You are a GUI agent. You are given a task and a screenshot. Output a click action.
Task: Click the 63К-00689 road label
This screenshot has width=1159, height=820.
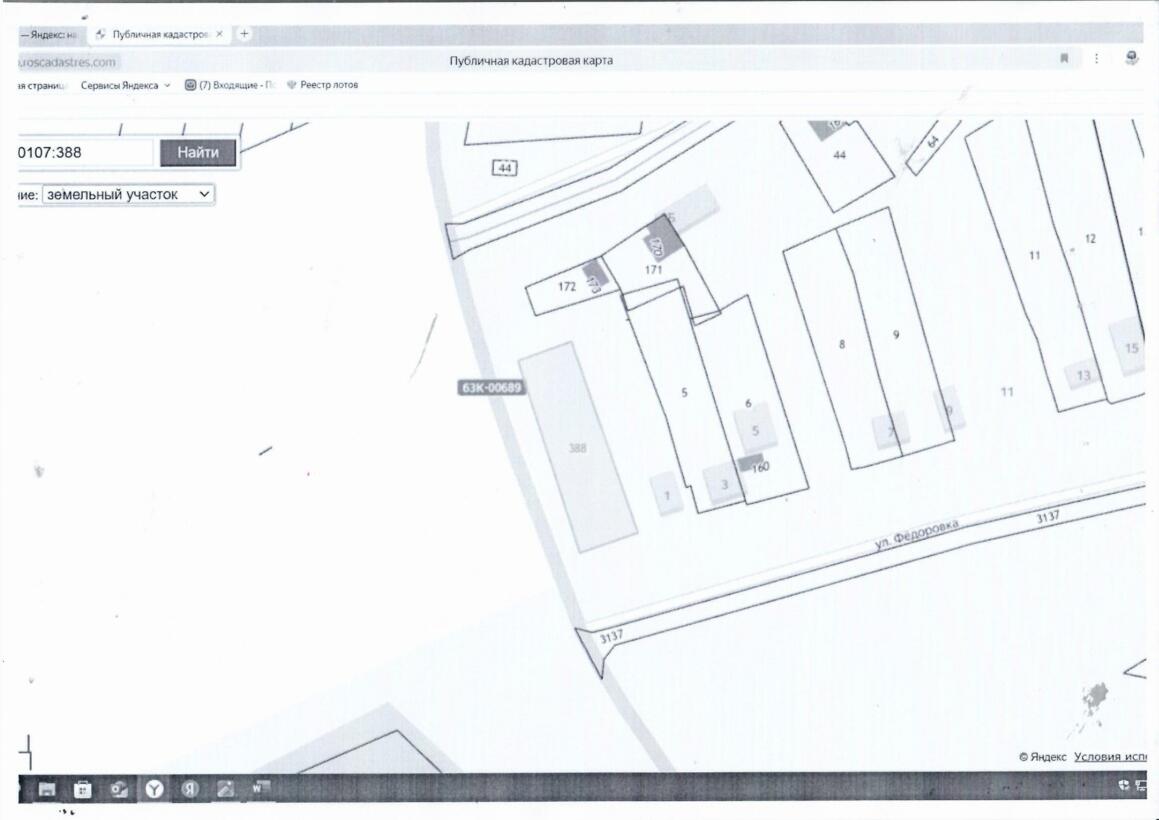click(491, 388)
